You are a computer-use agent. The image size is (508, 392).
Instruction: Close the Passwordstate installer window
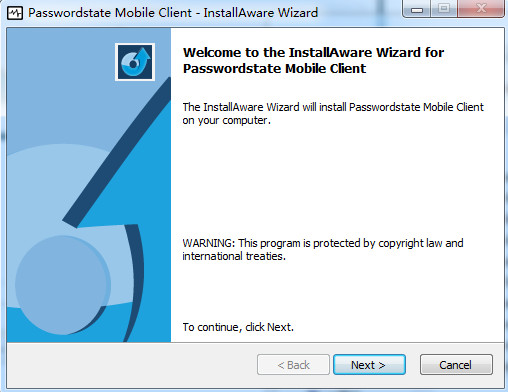point(481,9)
